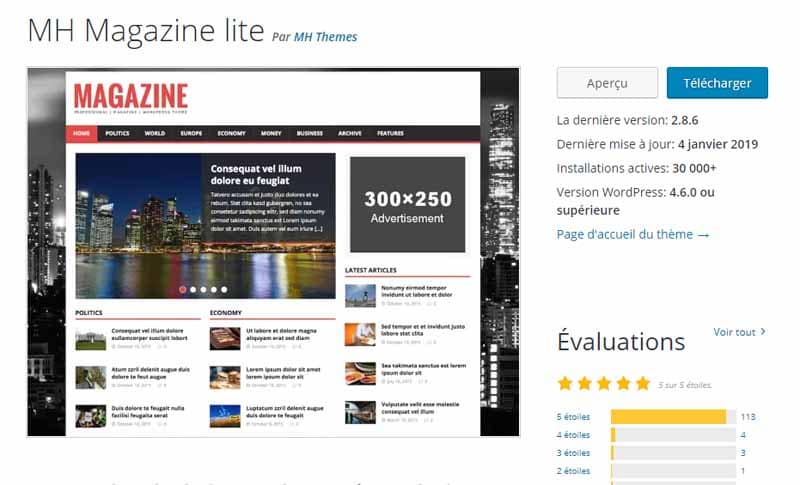
Task: Click the MH Magazine lite title
Action: click(x=146, y=31)
